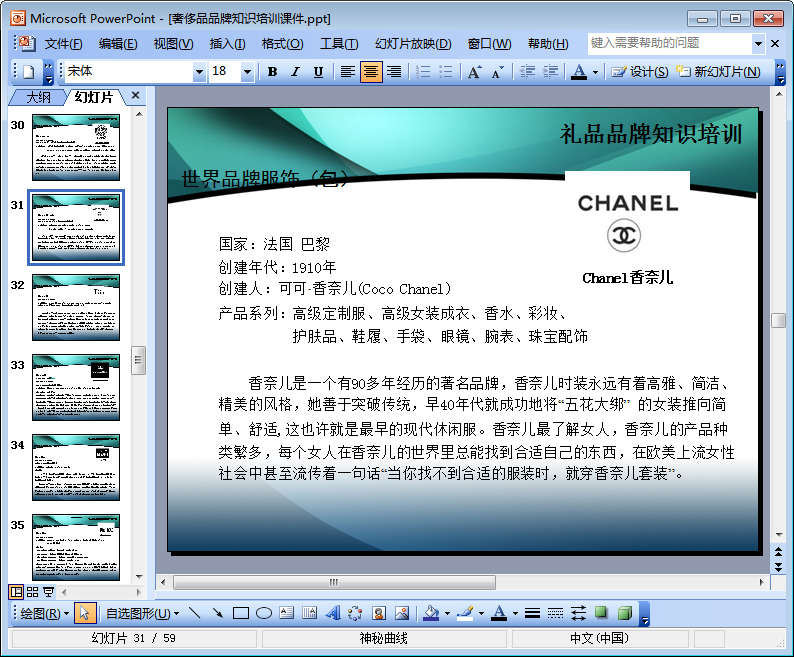This screenshot has width=794, height=657.
Task: Insert a horizontal text box
Action: 287,613
